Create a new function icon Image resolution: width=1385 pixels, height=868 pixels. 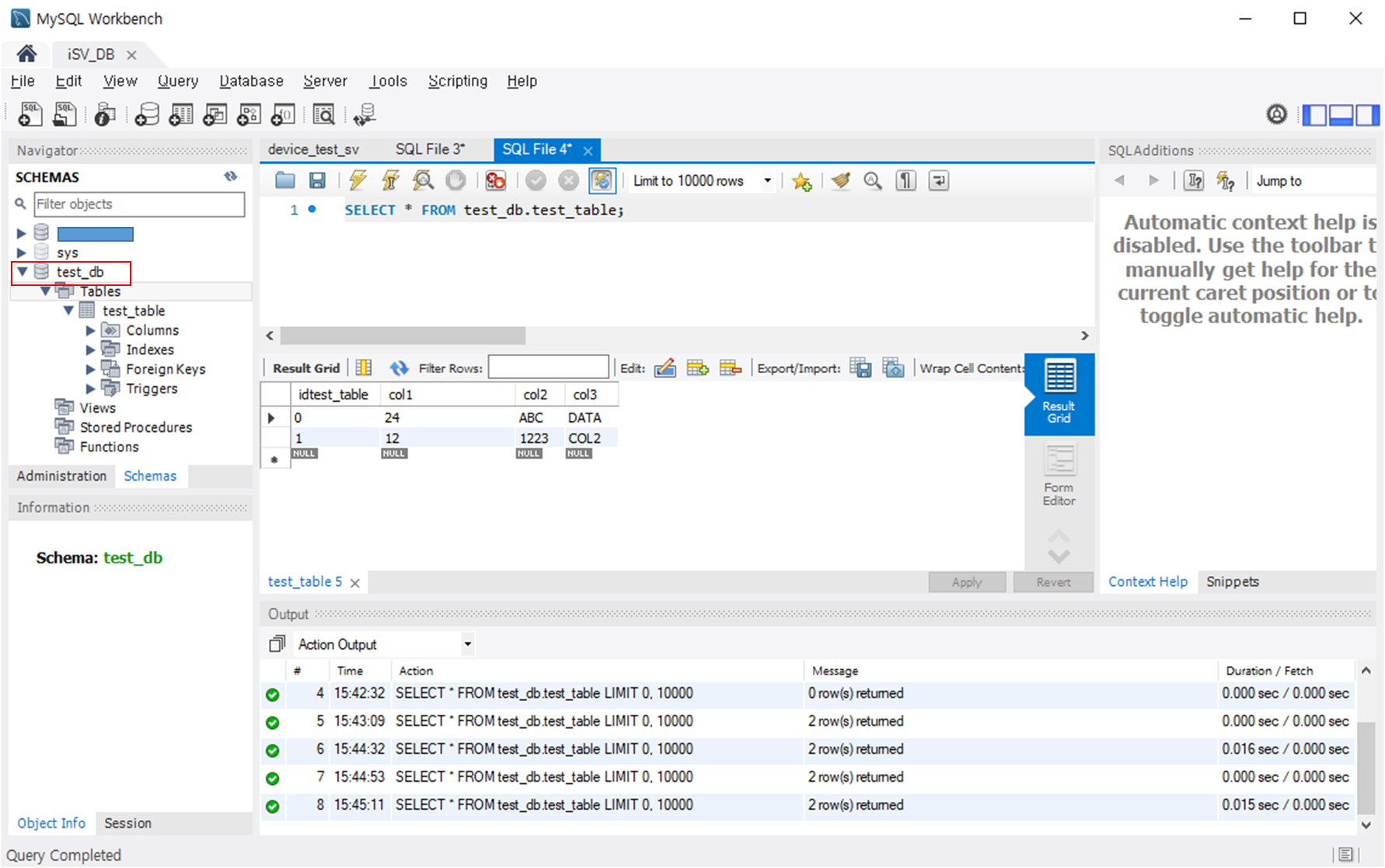(283, 114)
